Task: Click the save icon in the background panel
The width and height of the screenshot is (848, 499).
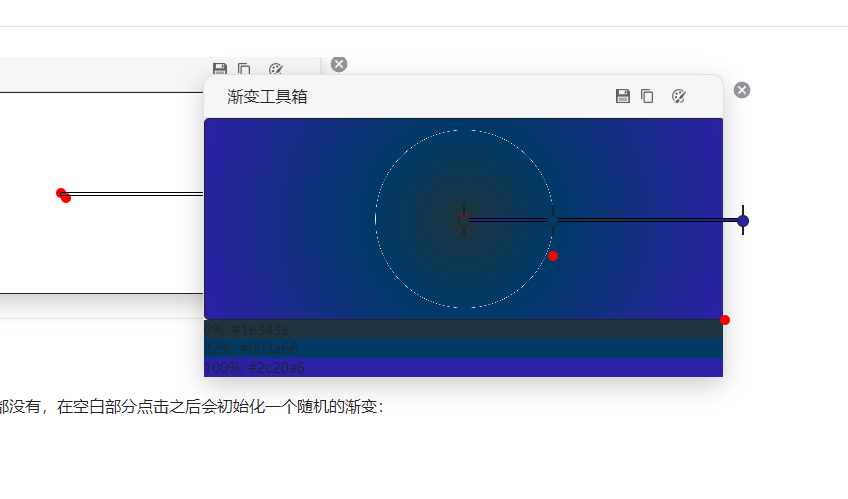Action: (x=220, y=68)
